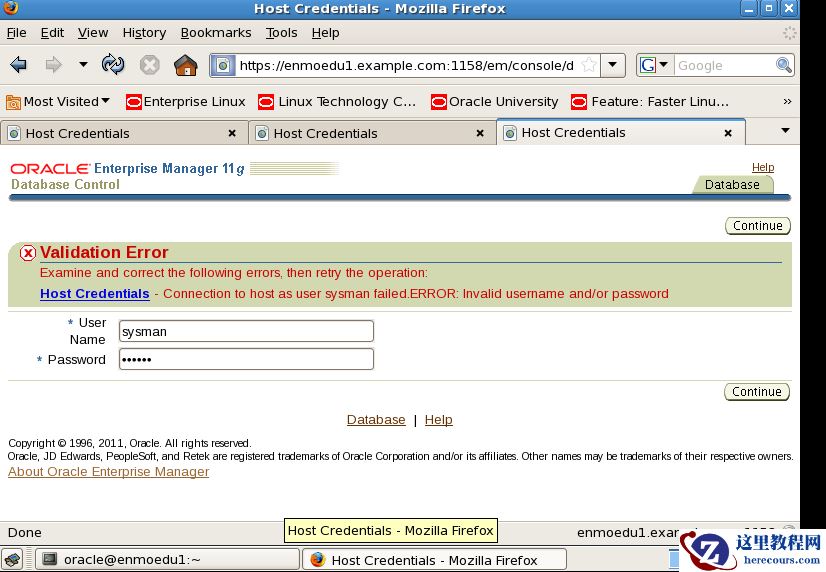Click the site identity icon in address bar

(223, 66)
